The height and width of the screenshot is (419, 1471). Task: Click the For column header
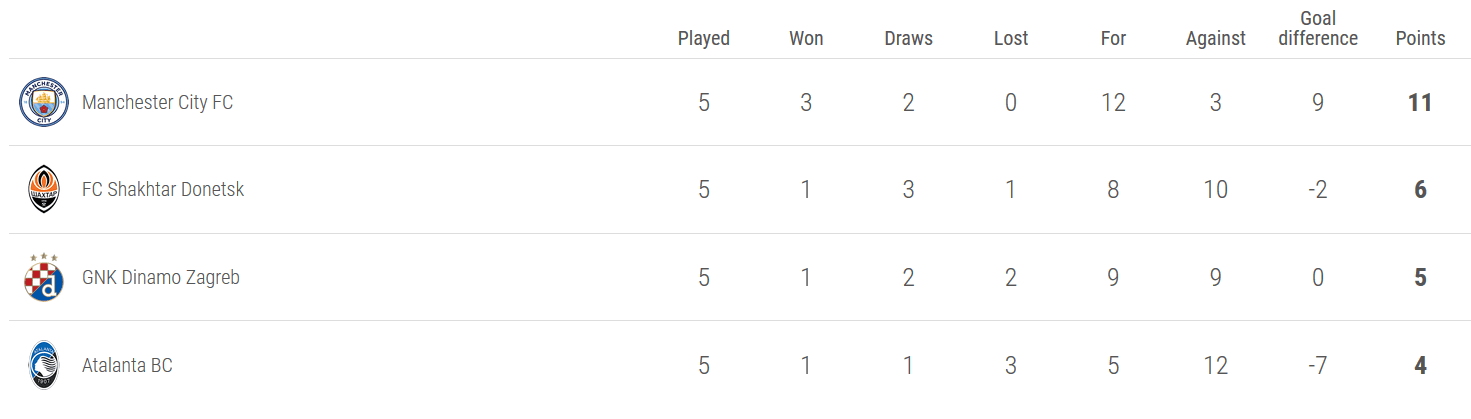(1113, 39)
